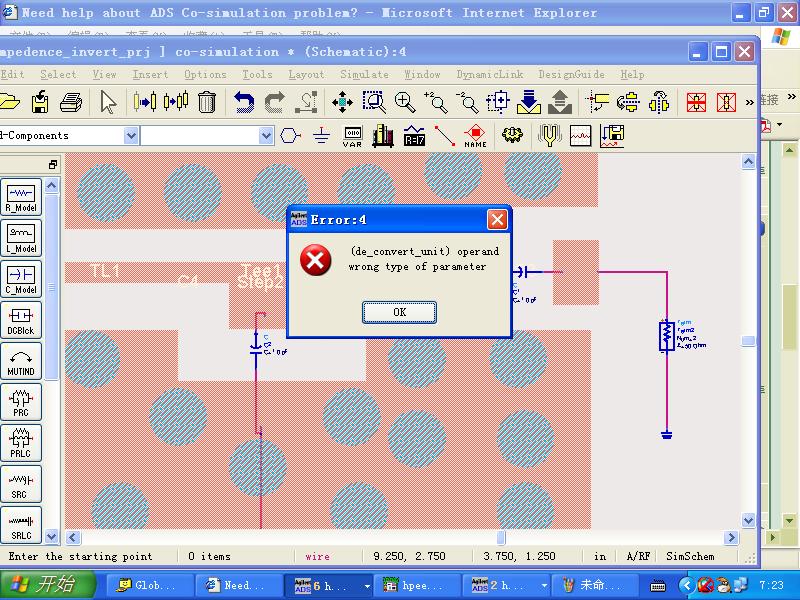Click the deactivate component toolbar icon

tap(696, 102)
